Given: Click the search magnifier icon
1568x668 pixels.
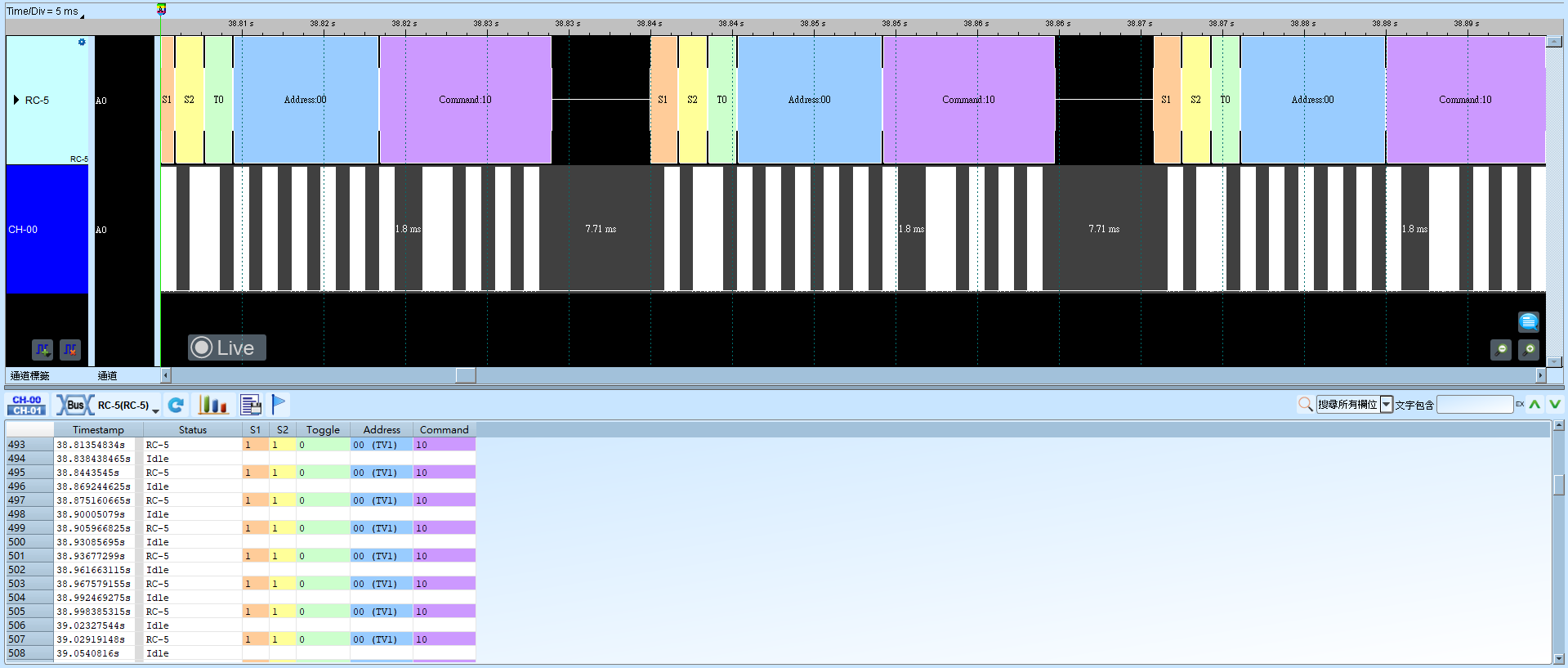Looking at the screenshot, I should click(x=1306, y=404).
